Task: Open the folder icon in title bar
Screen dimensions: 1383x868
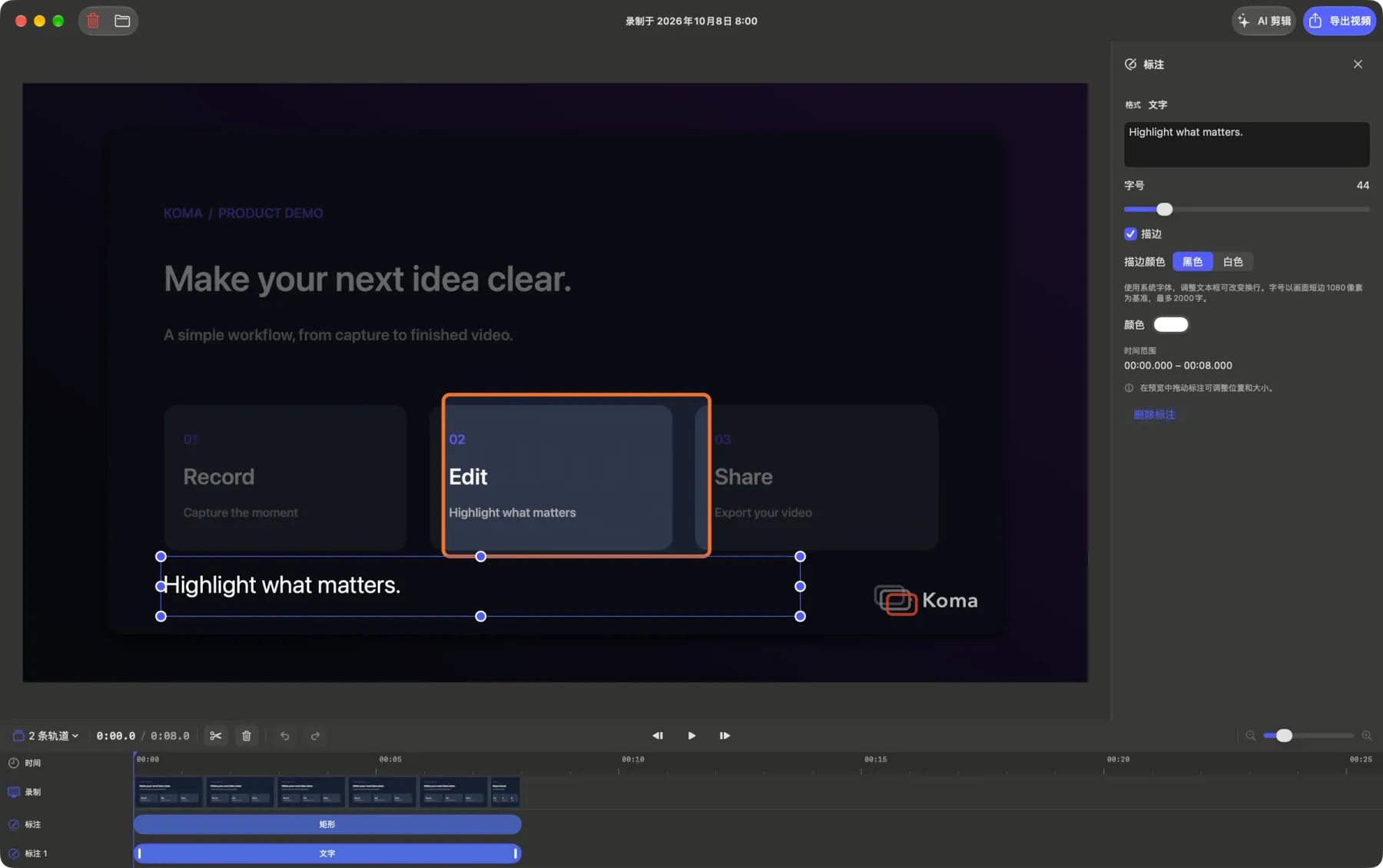Action: (x=122, y=21)
